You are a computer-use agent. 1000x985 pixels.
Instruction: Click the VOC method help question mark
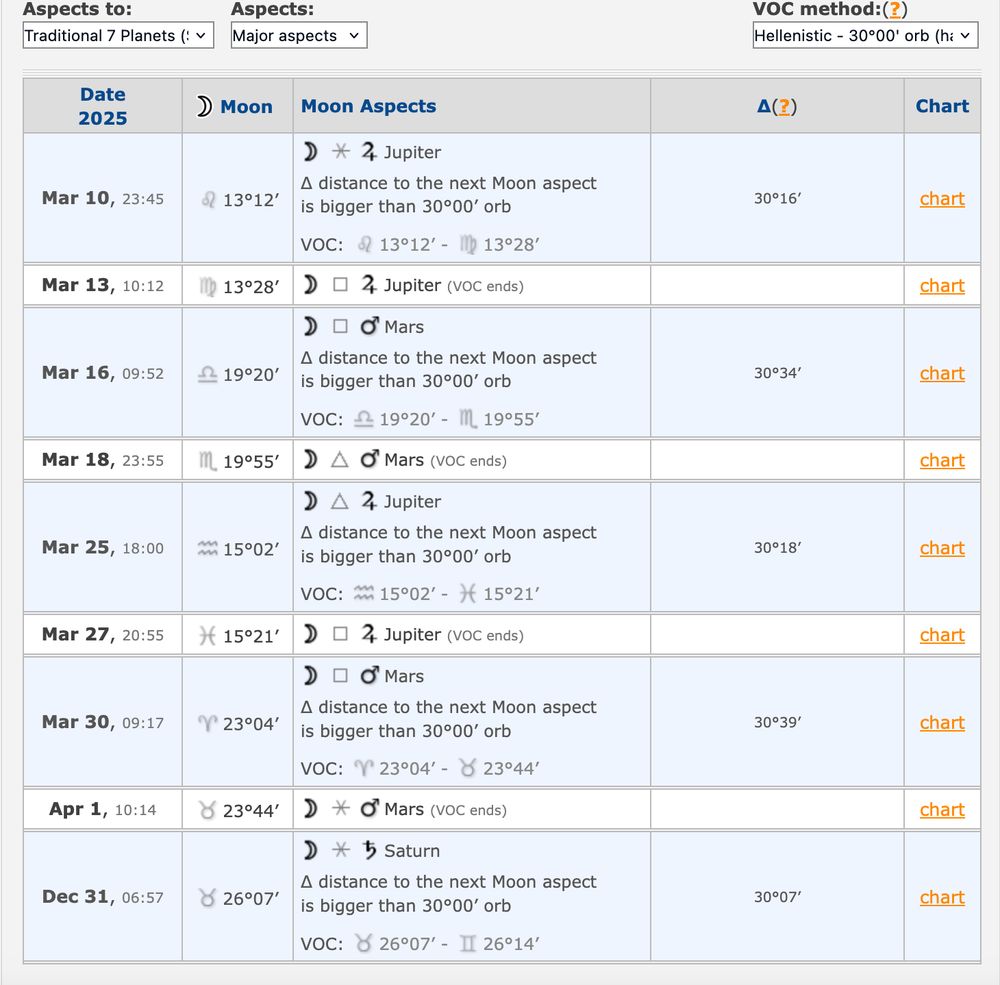pyautogui.click(x=897, y=10)
